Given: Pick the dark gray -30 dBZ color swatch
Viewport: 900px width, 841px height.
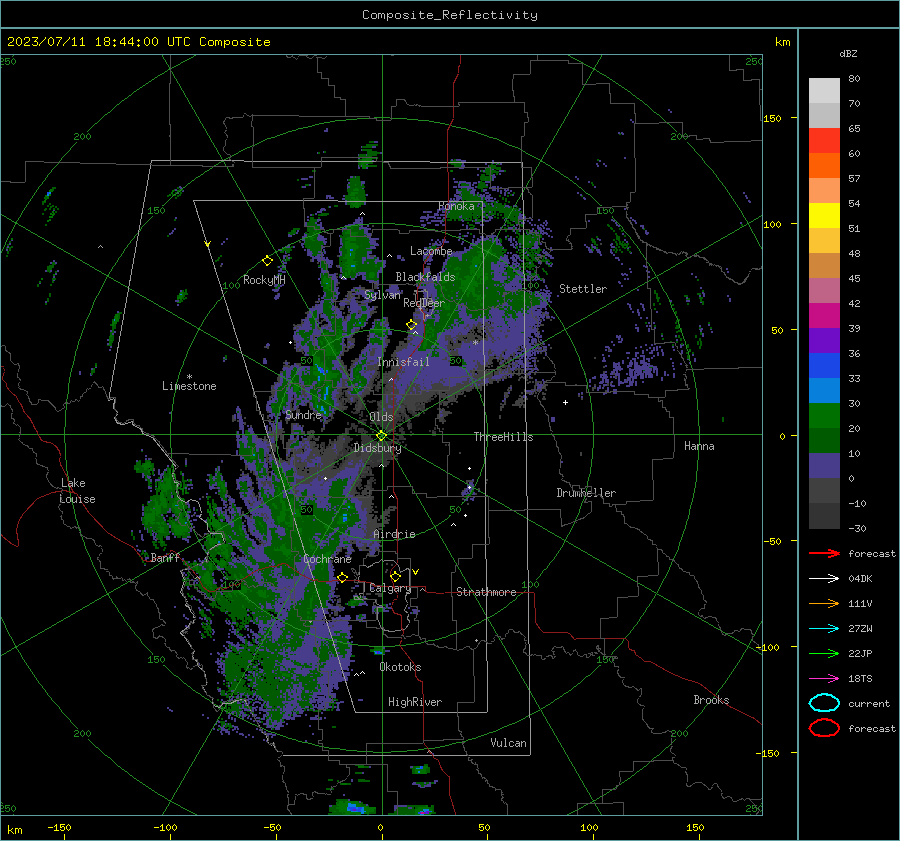Looking at the screenshot, I should coord(824,516).
